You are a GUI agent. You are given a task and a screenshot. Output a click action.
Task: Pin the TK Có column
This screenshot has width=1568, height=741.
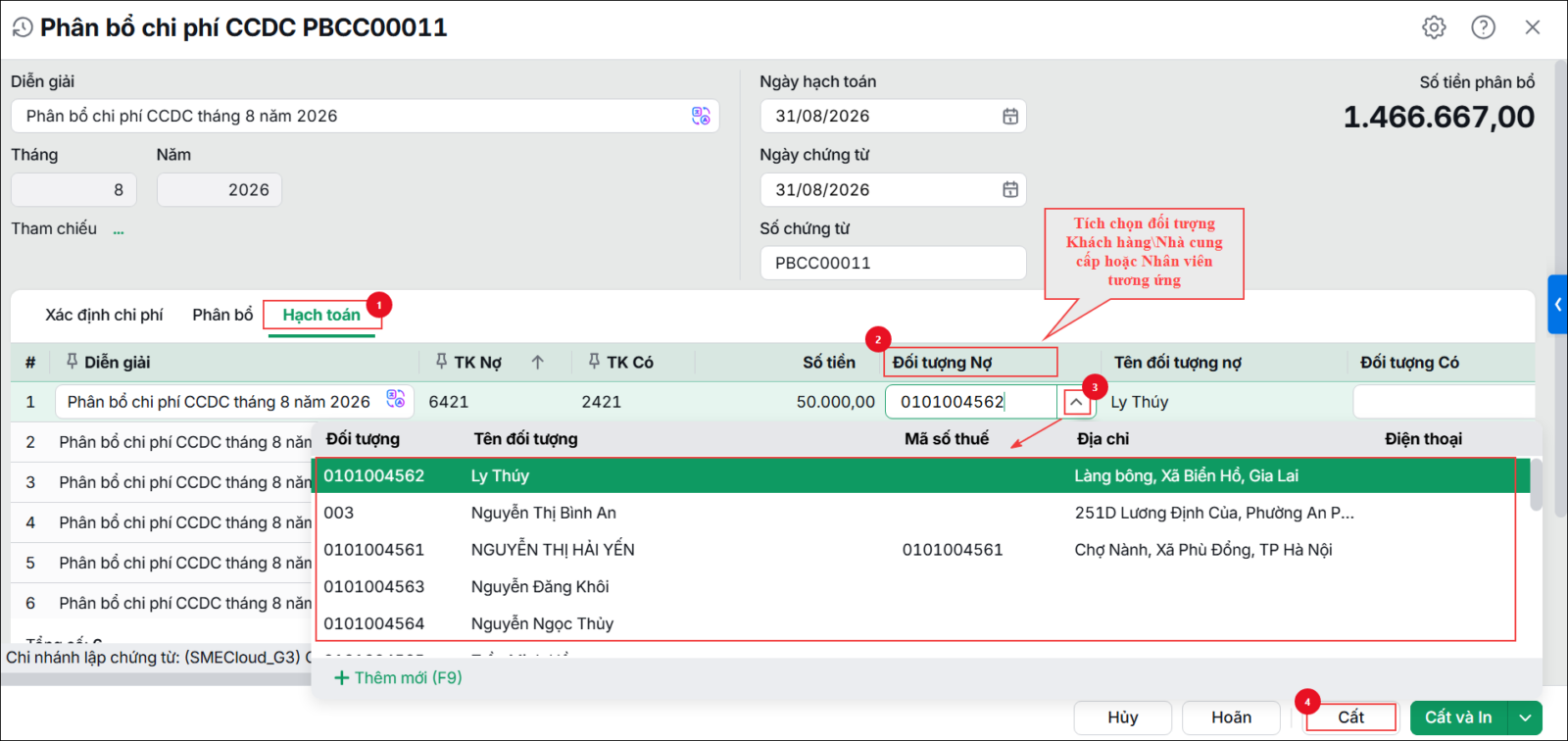click(x=594, y=362)
